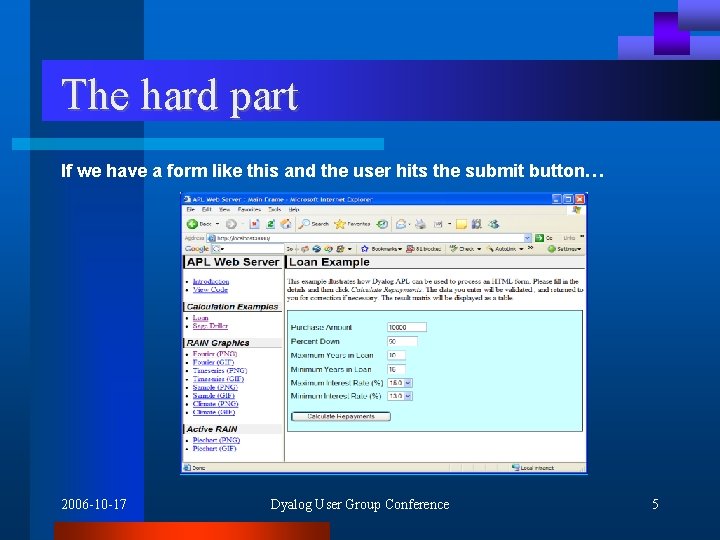The image size is (720, 540).
Task: Open the Piechart (GIF) link
Action: coord(214,448)
